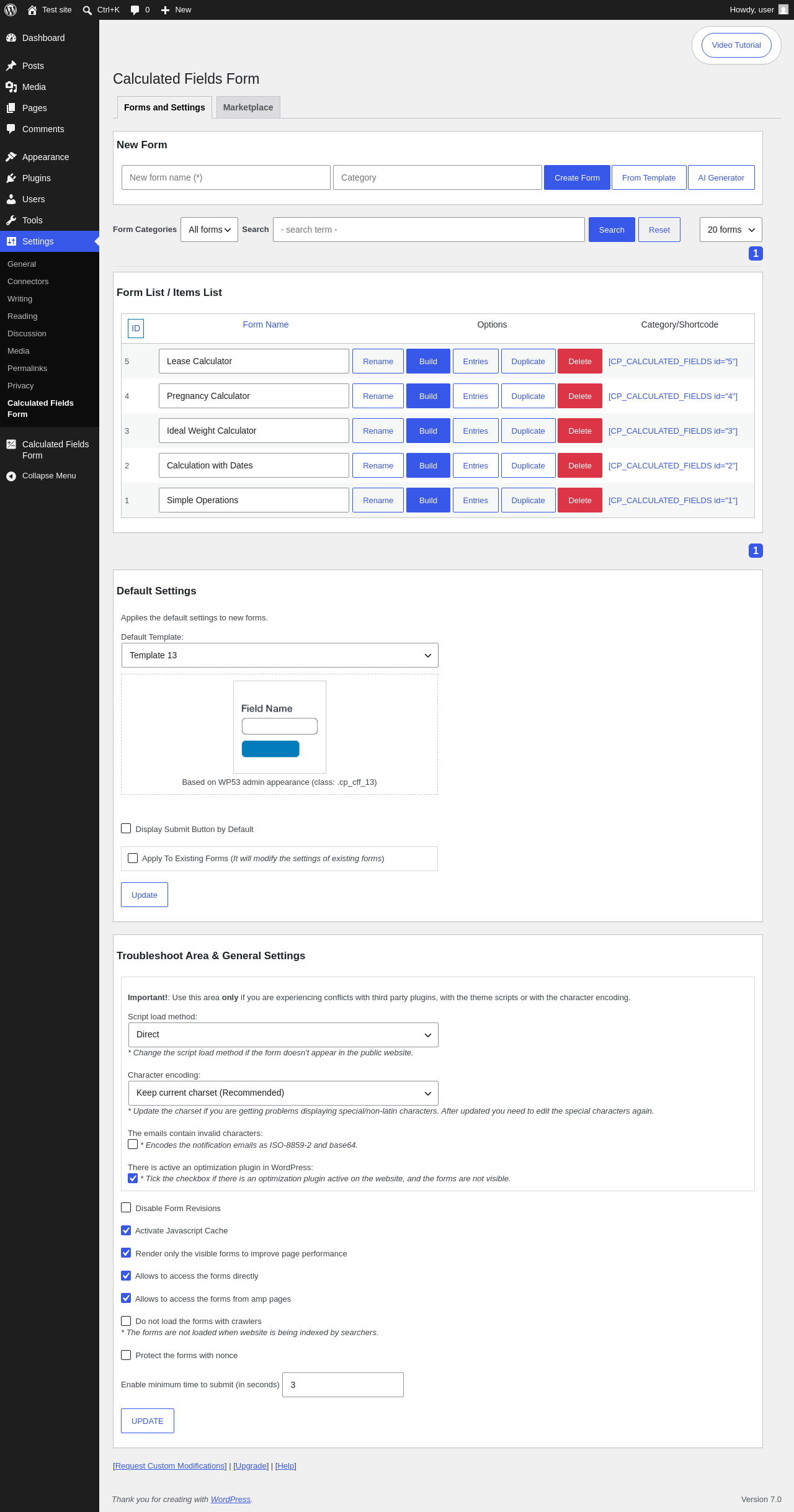Click the search term input field
Screen dimensions: 794x1512
pos(429,230)
